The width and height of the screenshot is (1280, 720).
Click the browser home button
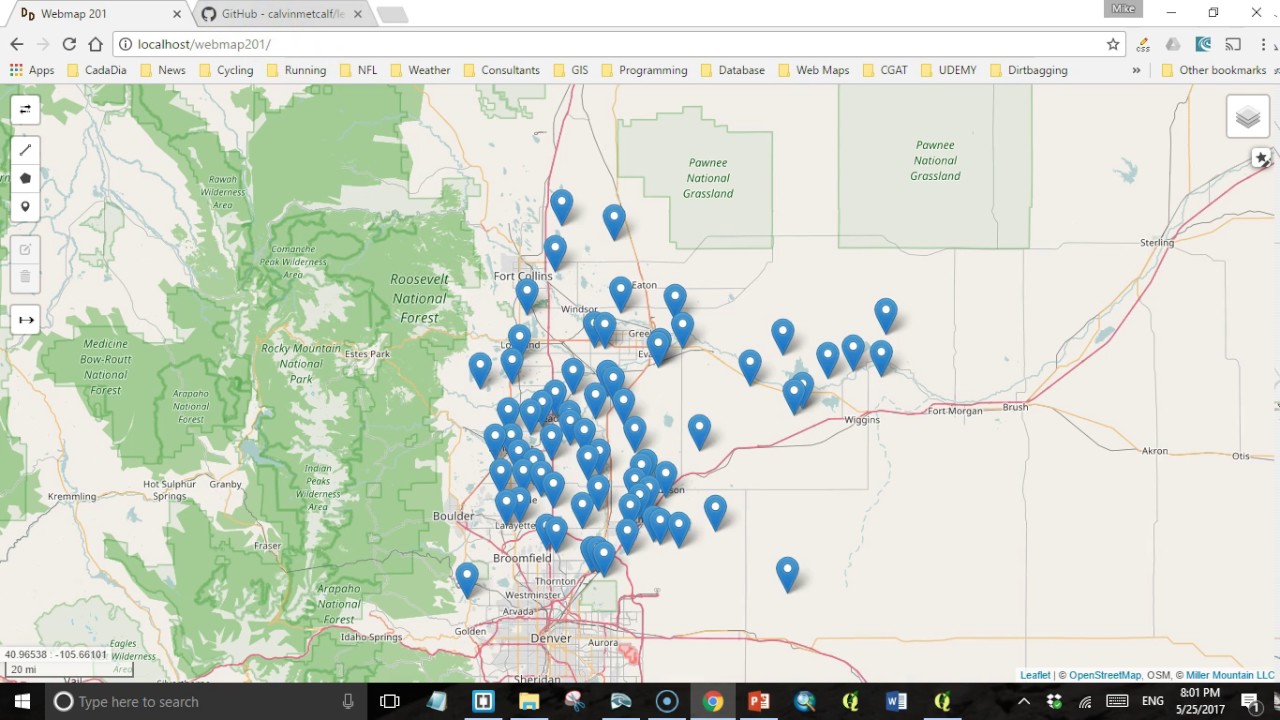95,44
